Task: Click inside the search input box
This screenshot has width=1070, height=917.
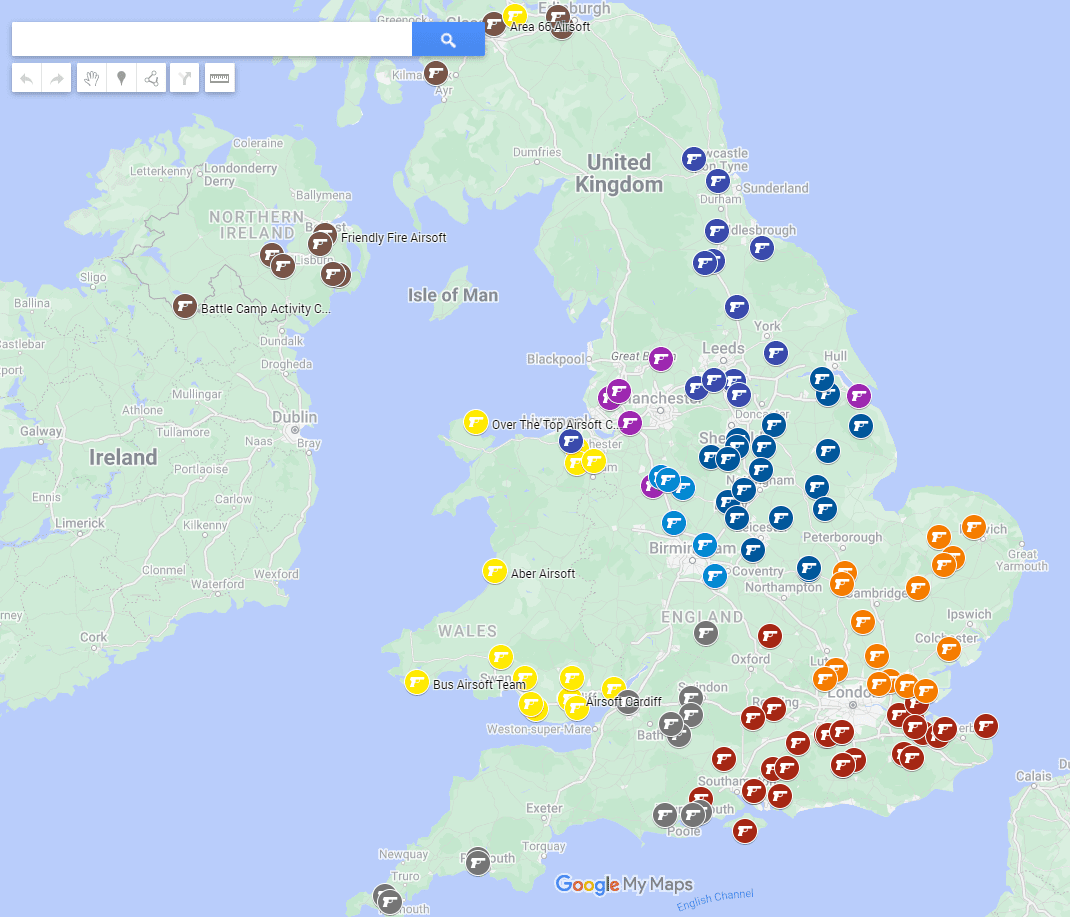Action: (x=210, y=39)
